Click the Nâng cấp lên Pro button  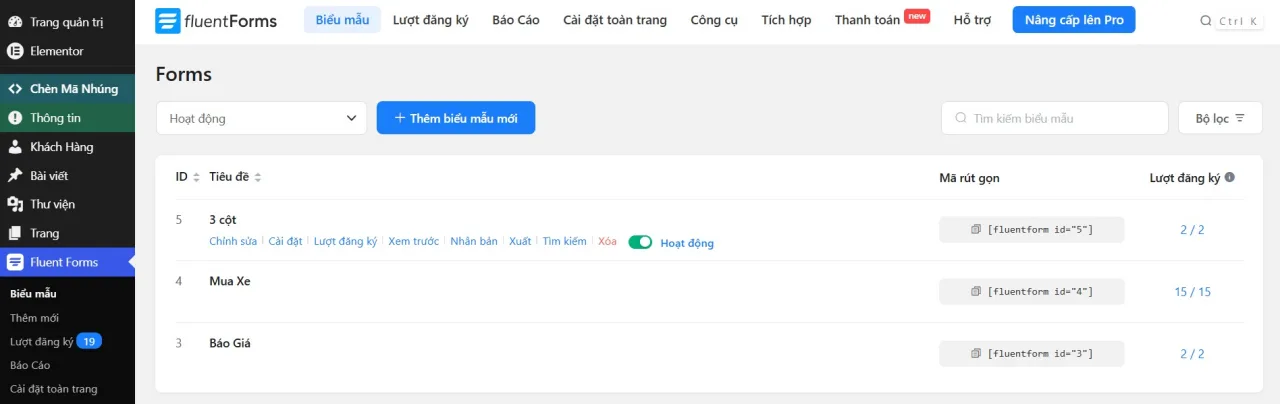(1074, 20)
